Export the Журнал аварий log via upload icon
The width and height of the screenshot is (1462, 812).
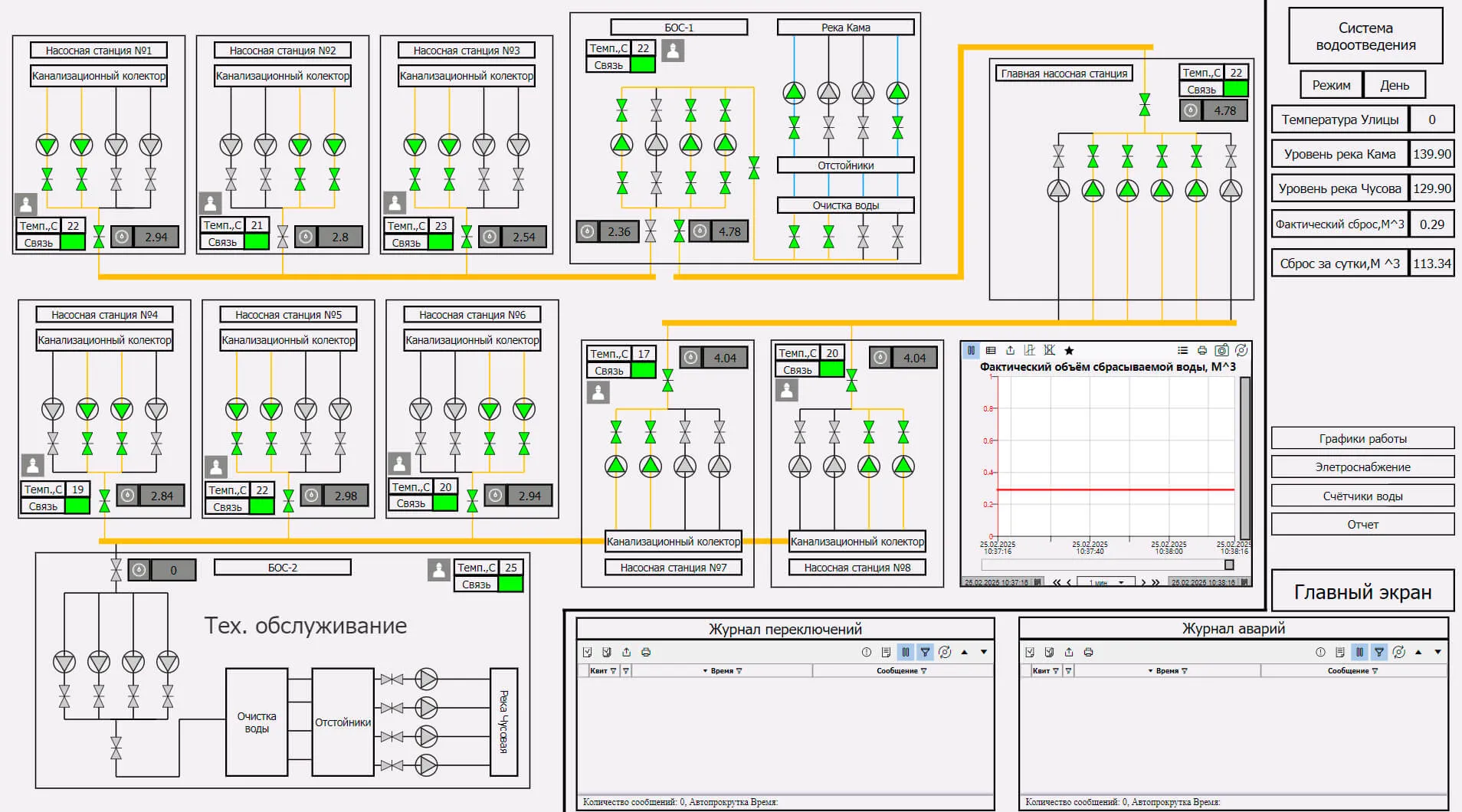[x=1069, y=653]
